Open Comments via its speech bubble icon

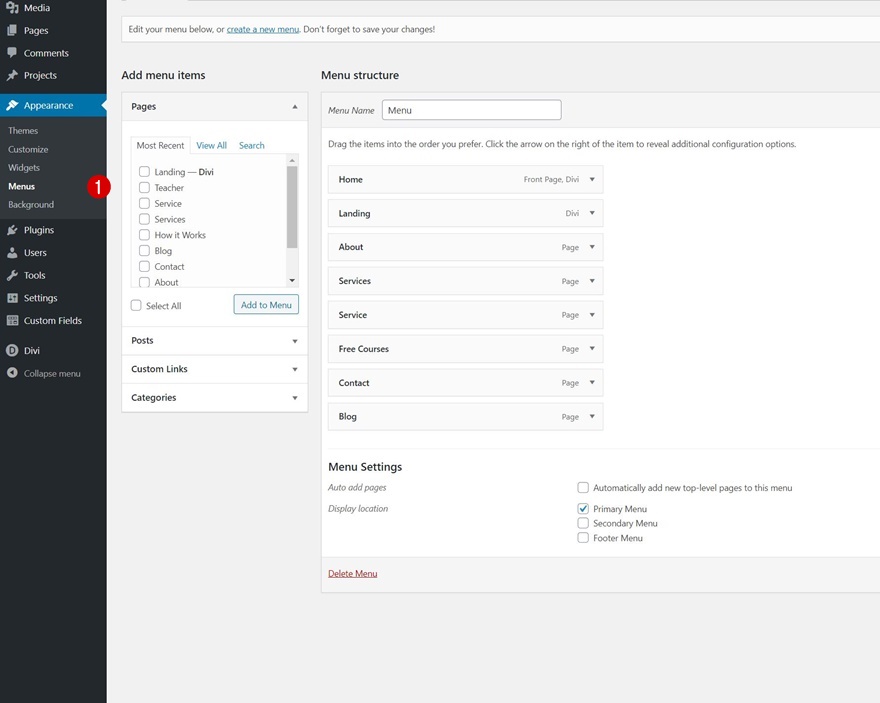click(x=13, y=53)
